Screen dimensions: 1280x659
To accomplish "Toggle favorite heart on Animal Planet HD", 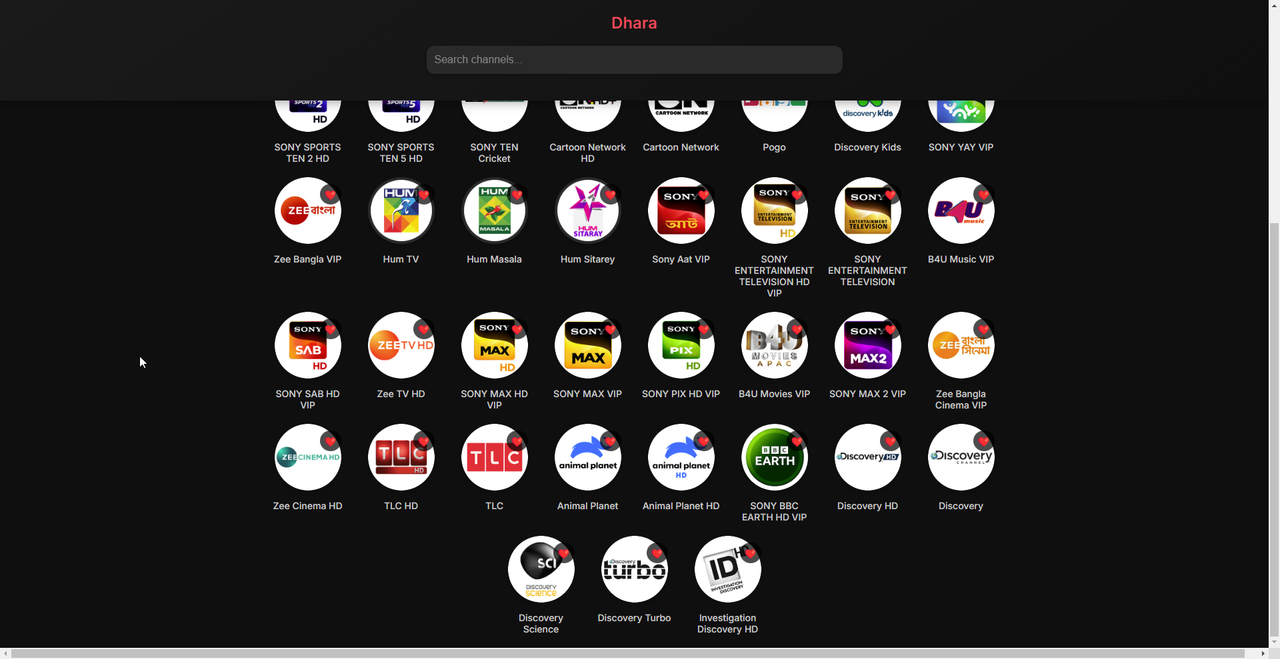I will 703,442.
